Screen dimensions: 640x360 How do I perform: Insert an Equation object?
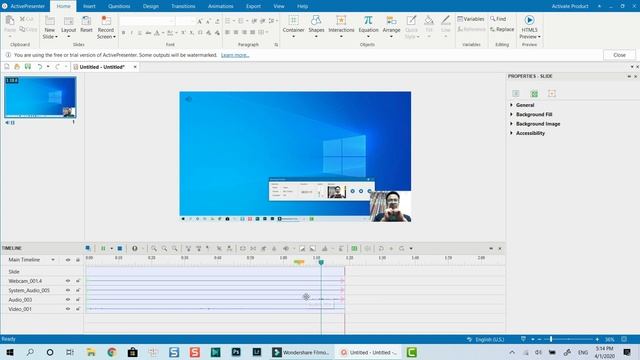368,26
